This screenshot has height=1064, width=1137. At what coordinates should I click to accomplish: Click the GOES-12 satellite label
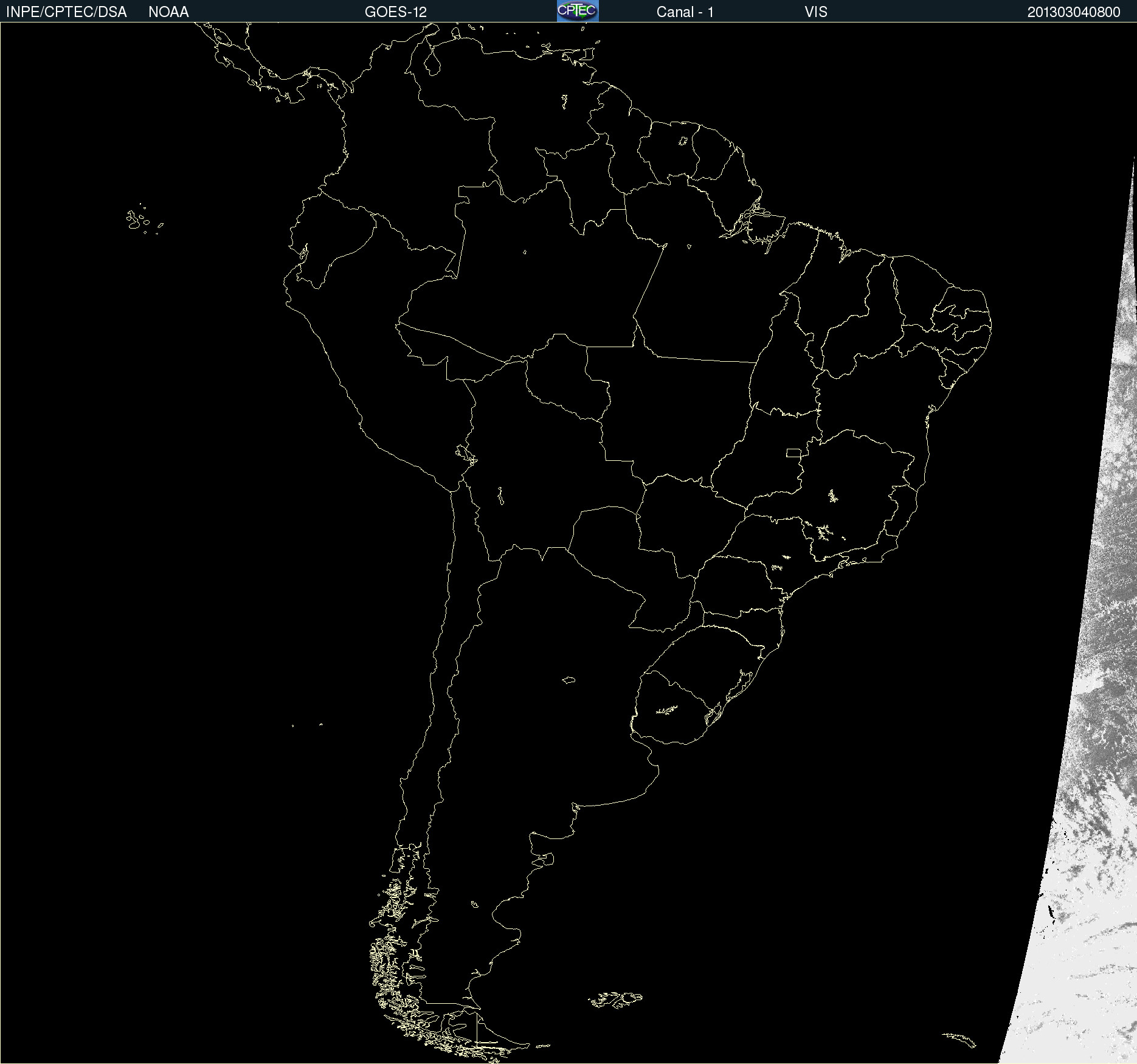pos(396,12)
